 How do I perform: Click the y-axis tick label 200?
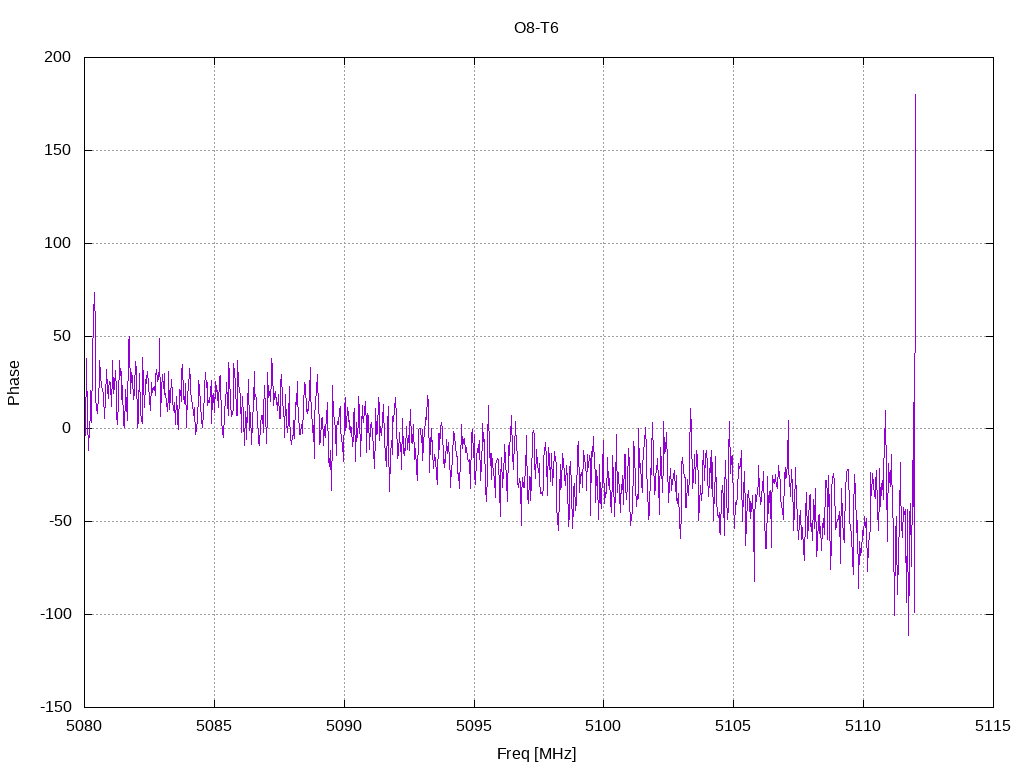pos(57,57)
